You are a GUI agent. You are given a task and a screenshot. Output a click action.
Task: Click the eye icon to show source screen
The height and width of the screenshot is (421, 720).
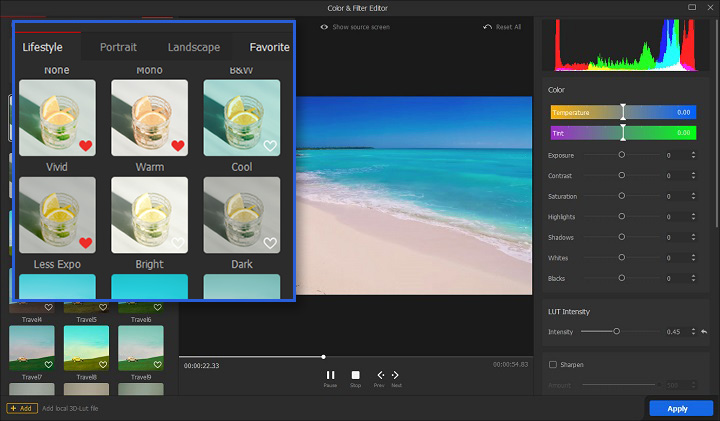324,27
